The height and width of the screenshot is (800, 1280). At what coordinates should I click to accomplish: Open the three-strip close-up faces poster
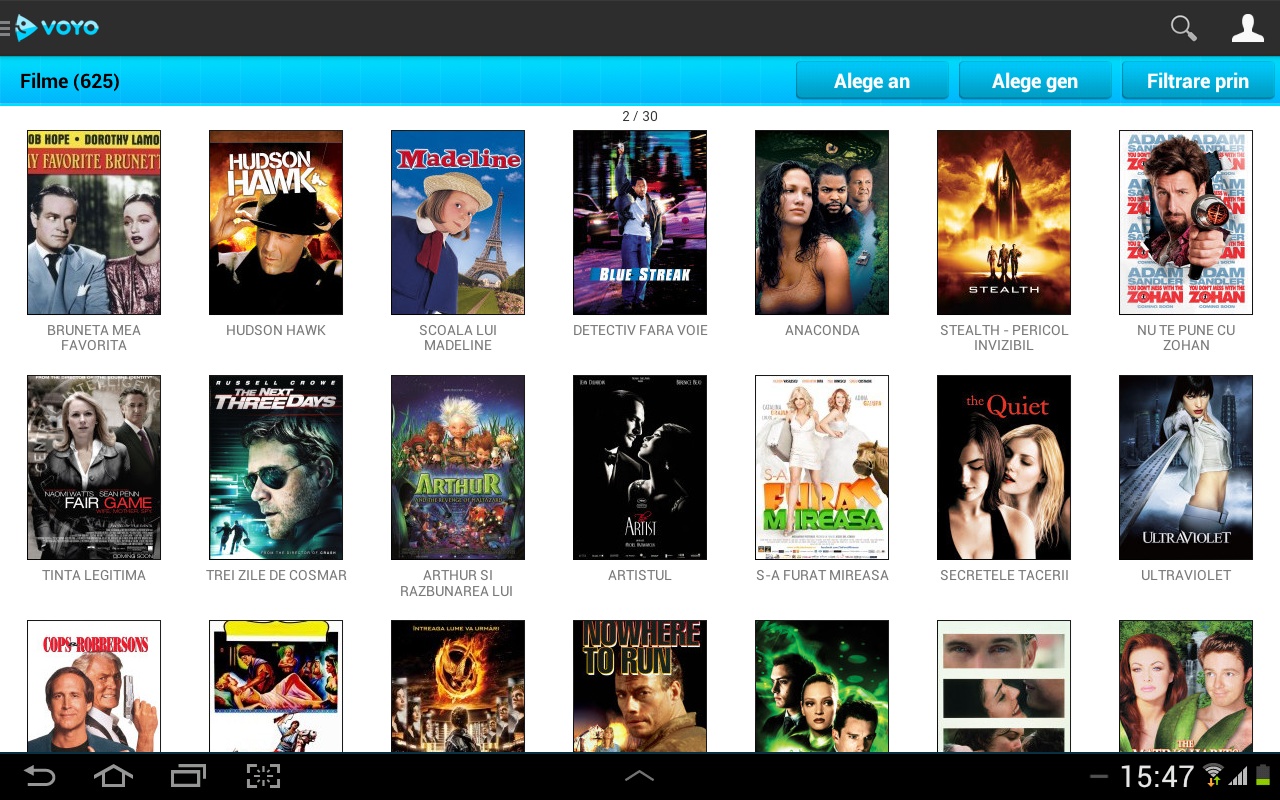pos(1004,686)
